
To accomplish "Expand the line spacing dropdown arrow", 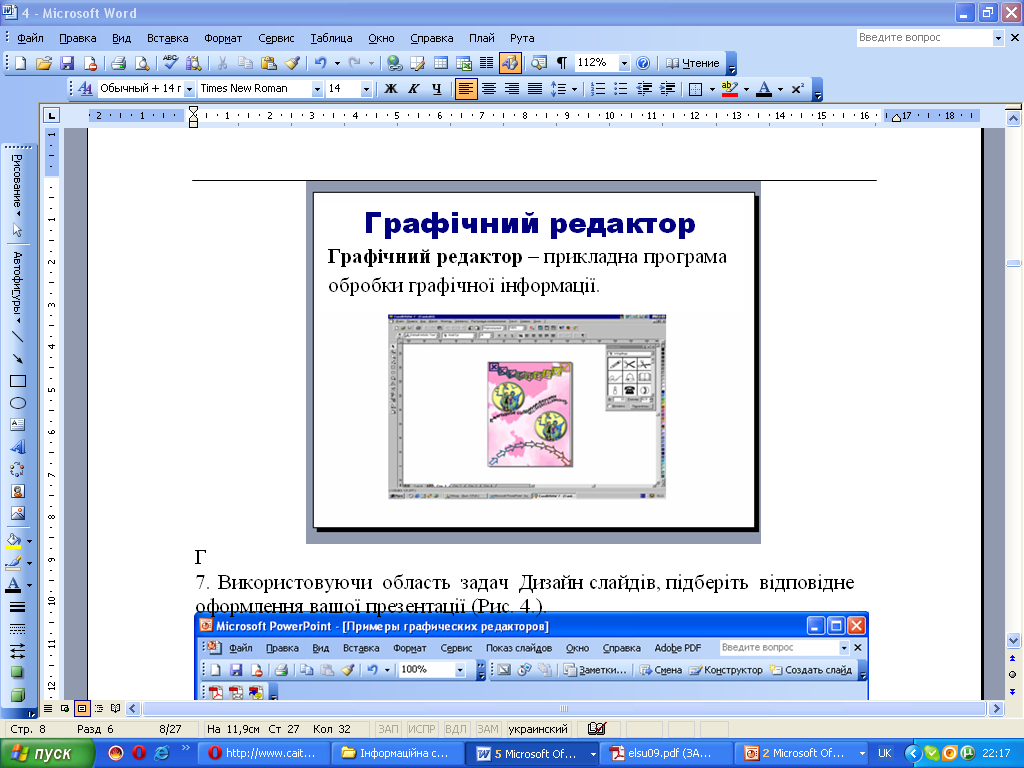I will point(574,89).
